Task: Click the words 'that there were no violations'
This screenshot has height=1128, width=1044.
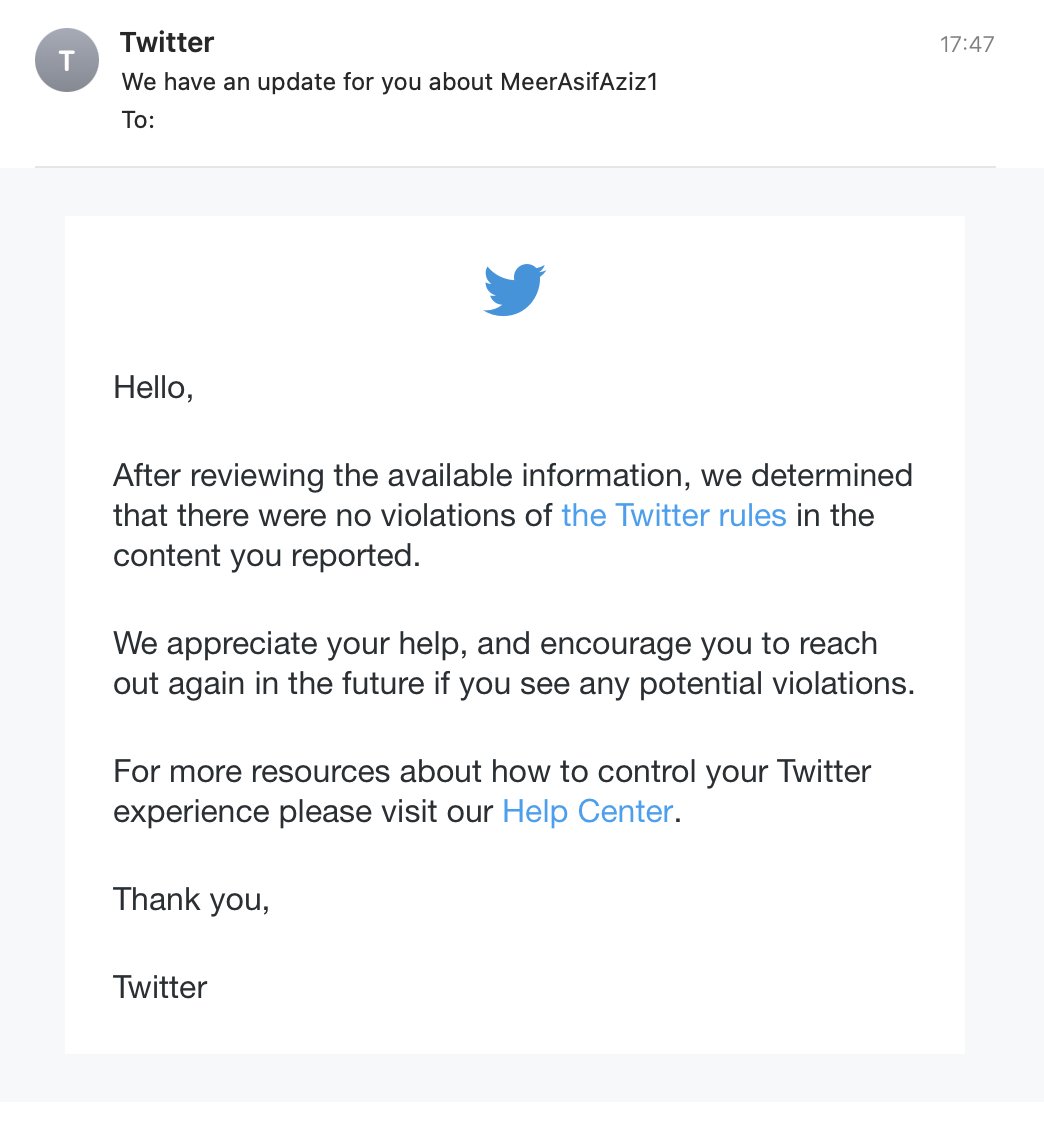Action: (332, 515)
